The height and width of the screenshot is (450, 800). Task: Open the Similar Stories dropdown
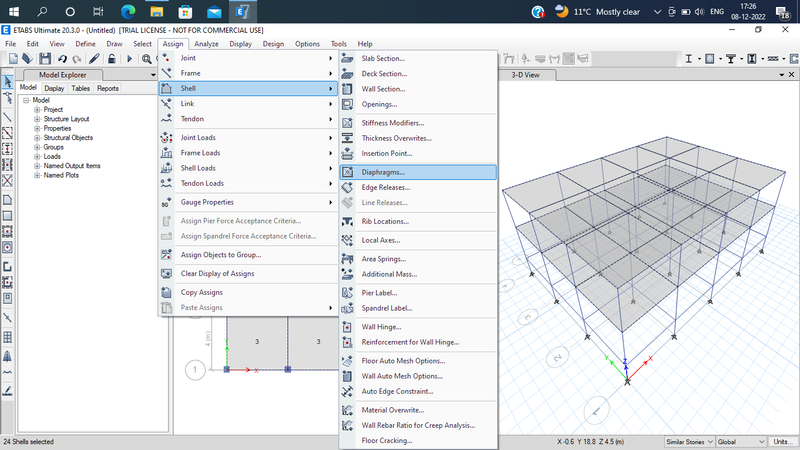(x=689, y=442)
